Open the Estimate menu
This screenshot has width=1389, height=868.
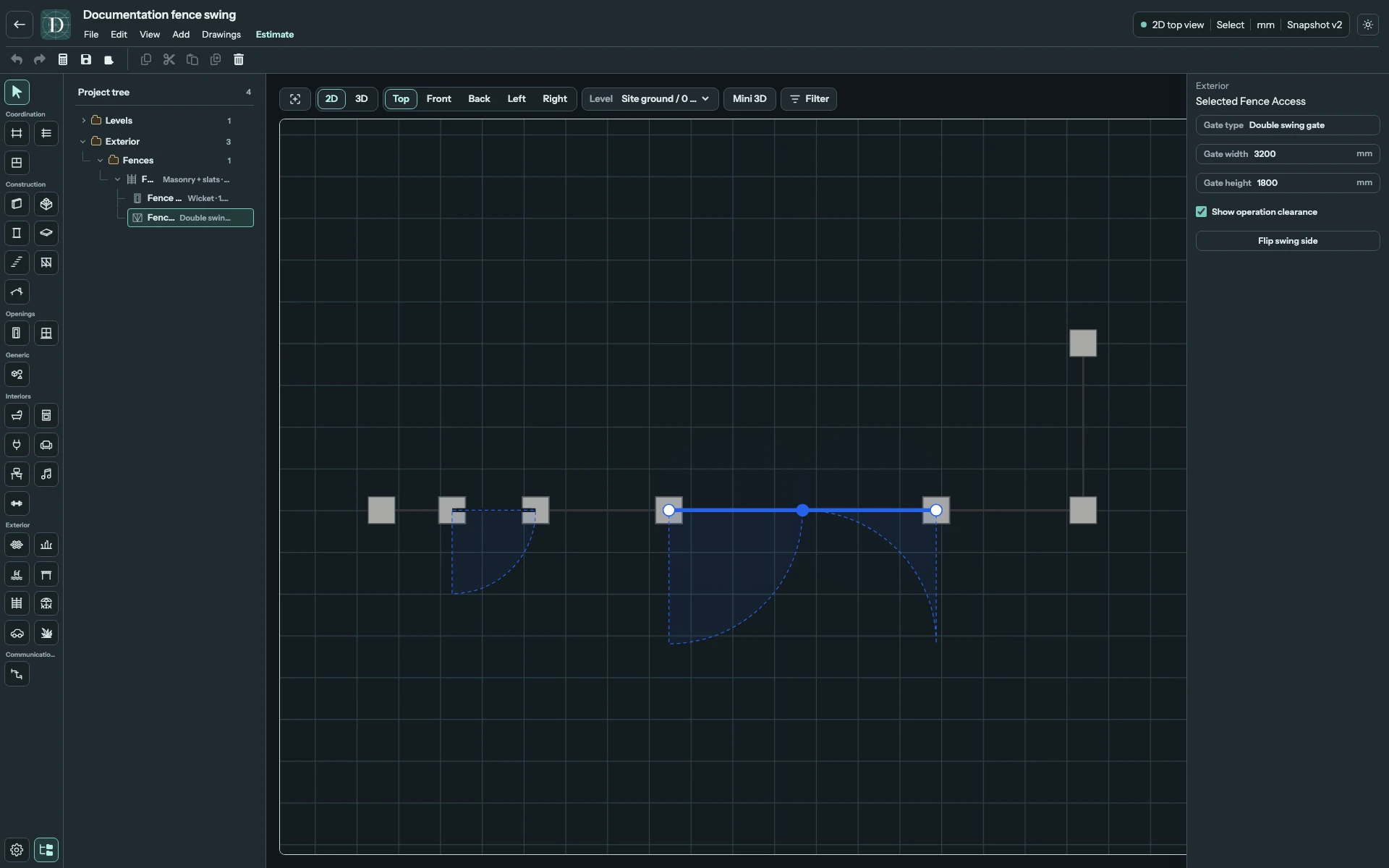click(275, 35)
